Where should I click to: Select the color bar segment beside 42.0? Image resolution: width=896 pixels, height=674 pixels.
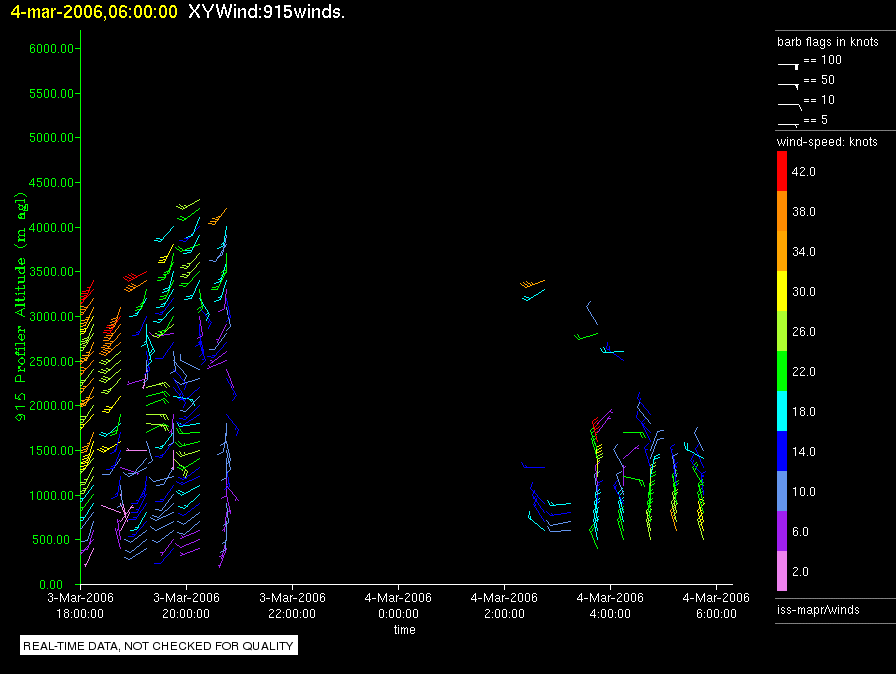point(783,172)
